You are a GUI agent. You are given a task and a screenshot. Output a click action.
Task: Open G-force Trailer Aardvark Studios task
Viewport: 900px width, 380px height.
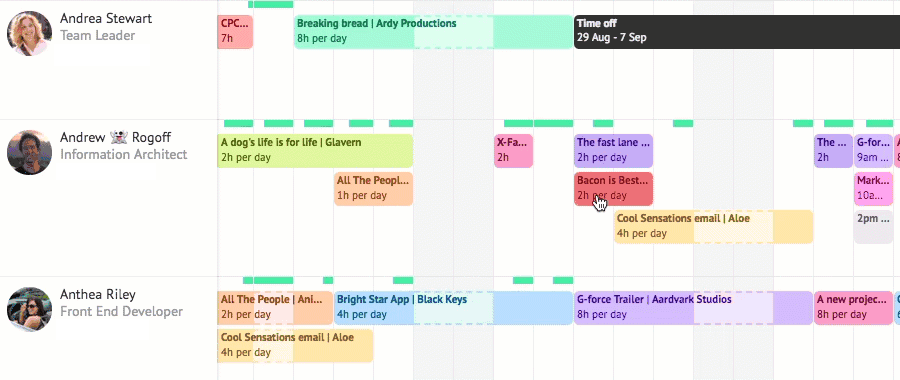(693, 308)
